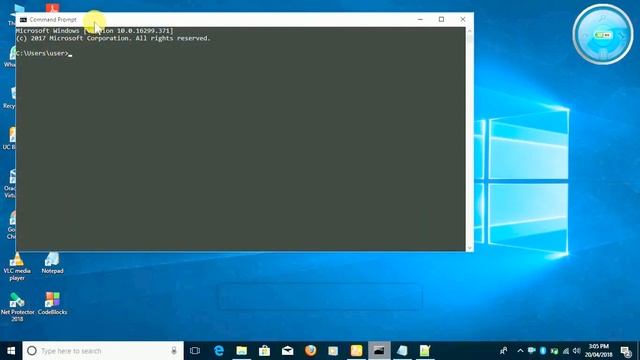
Task: Open Microsoft Store from the taskbar
Action: pos(264,351)
